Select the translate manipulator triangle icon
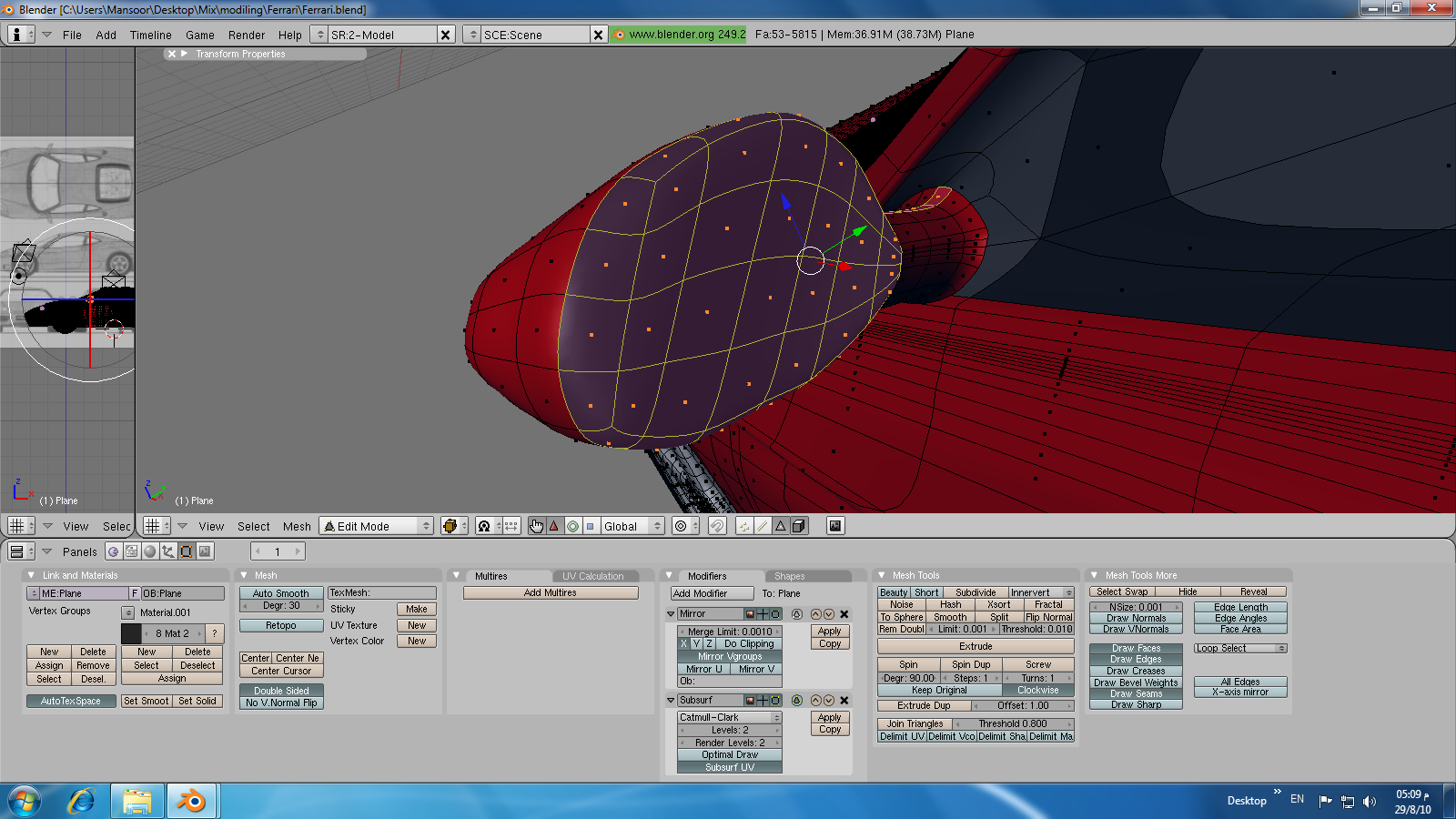The image size is (1456, 819). 553,526
